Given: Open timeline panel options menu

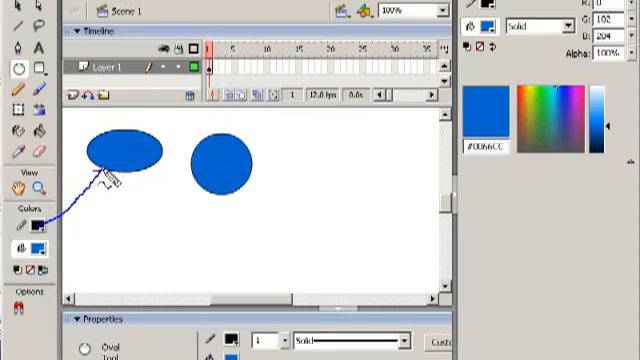Looking at the screenshot, I should point(444,49).
